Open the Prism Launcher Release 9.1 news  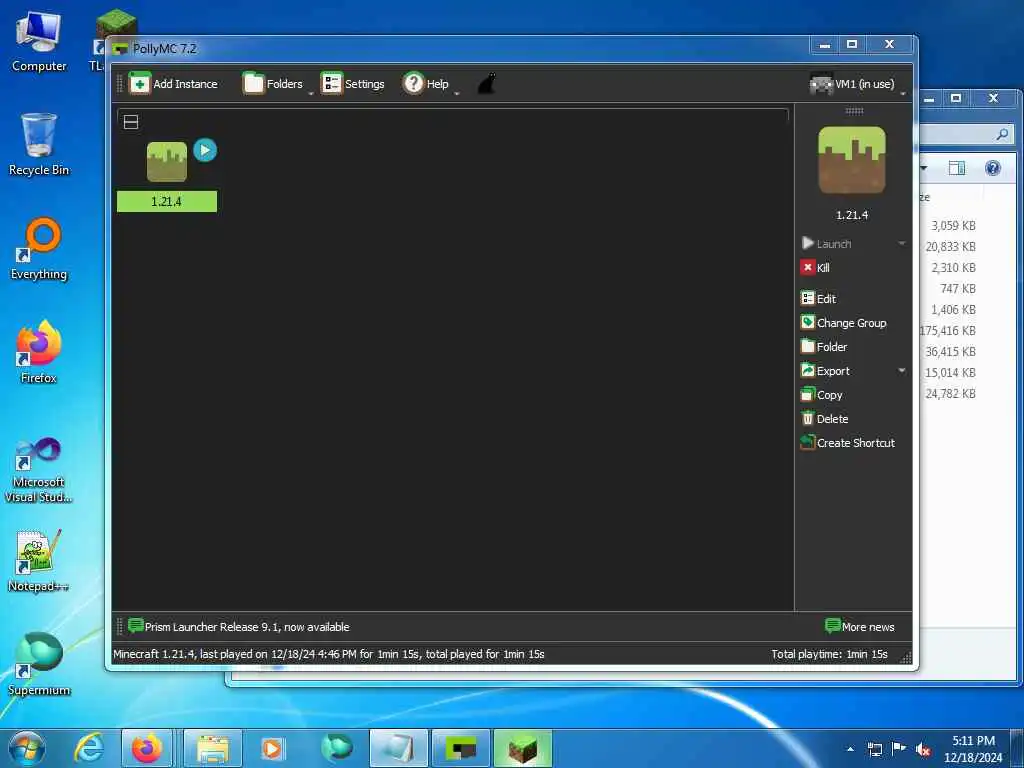click(239, 627)
